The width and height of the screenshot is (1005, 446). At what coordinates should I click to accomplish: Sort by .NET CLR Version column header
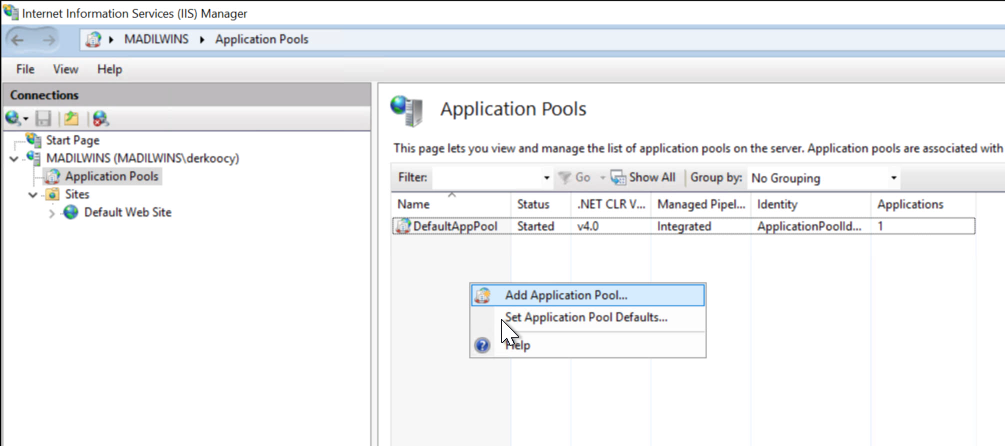coord(610,204)
